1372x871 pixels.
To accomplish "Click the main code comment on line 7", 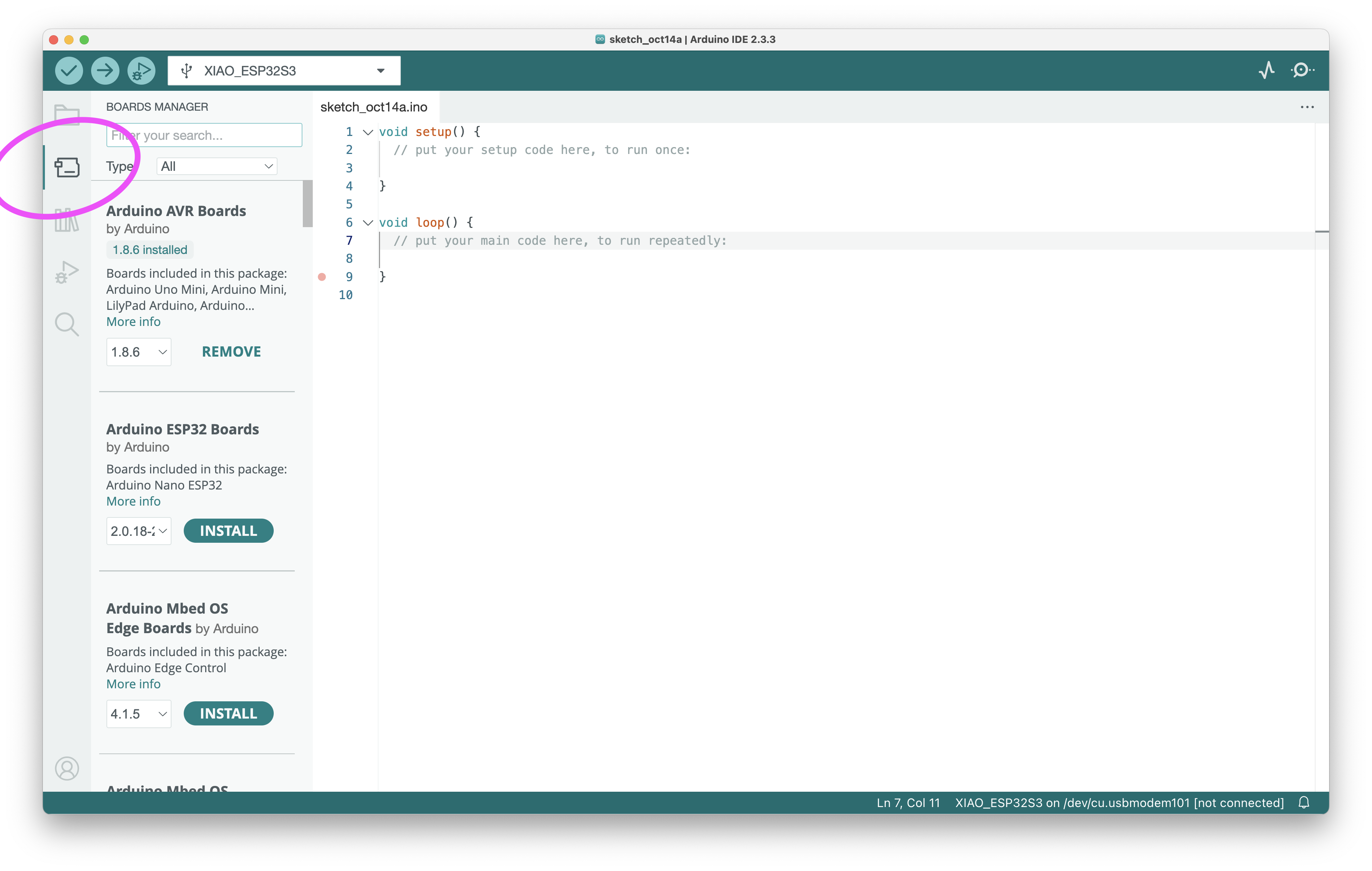I will [x=560, y=241].
